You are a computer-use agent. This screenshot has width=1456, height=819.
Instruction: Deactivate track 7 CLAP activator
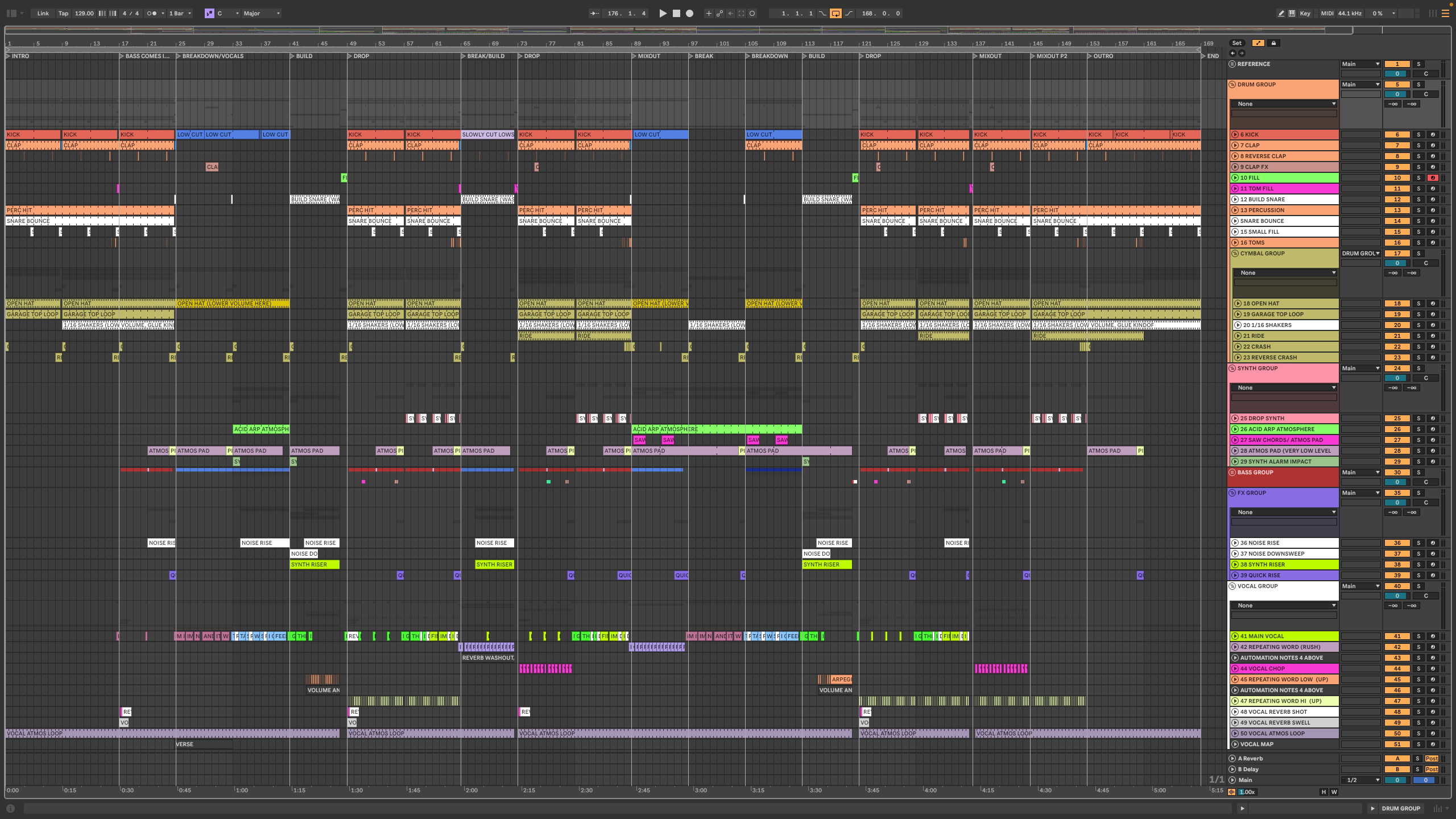pos(1397,146)
